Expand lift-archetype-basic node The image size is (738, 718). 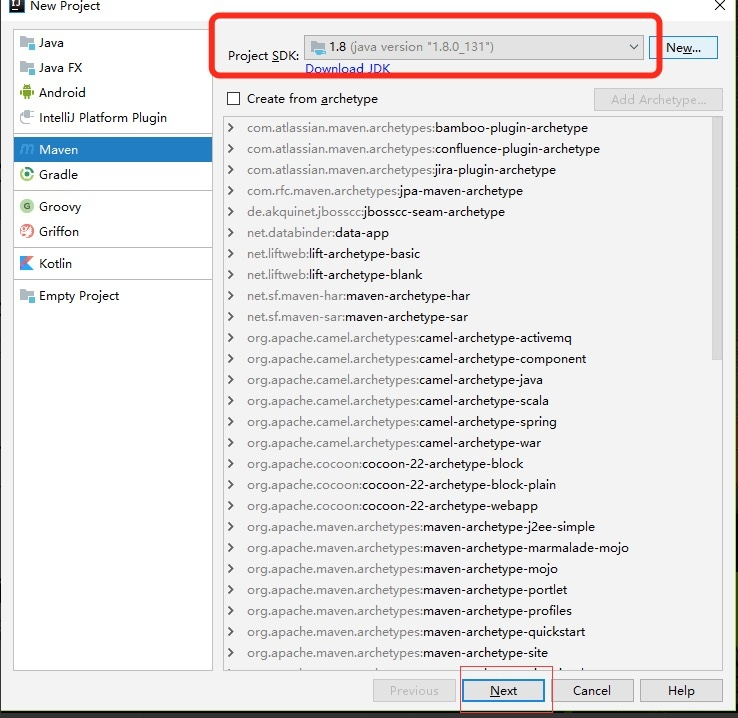coord(231,254)
